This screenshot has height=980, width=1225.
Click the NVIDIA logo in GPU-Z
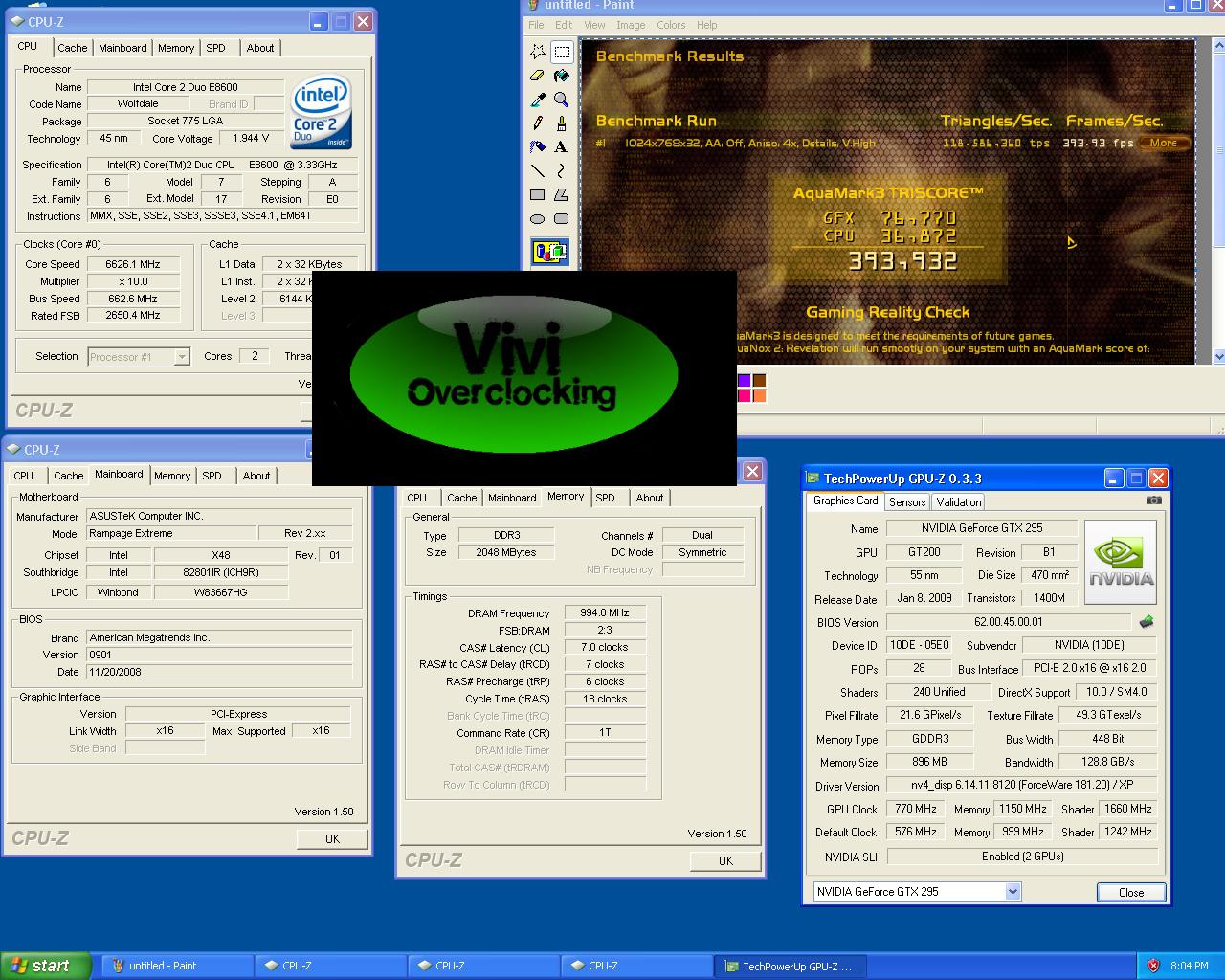[x=1121, y=562]
